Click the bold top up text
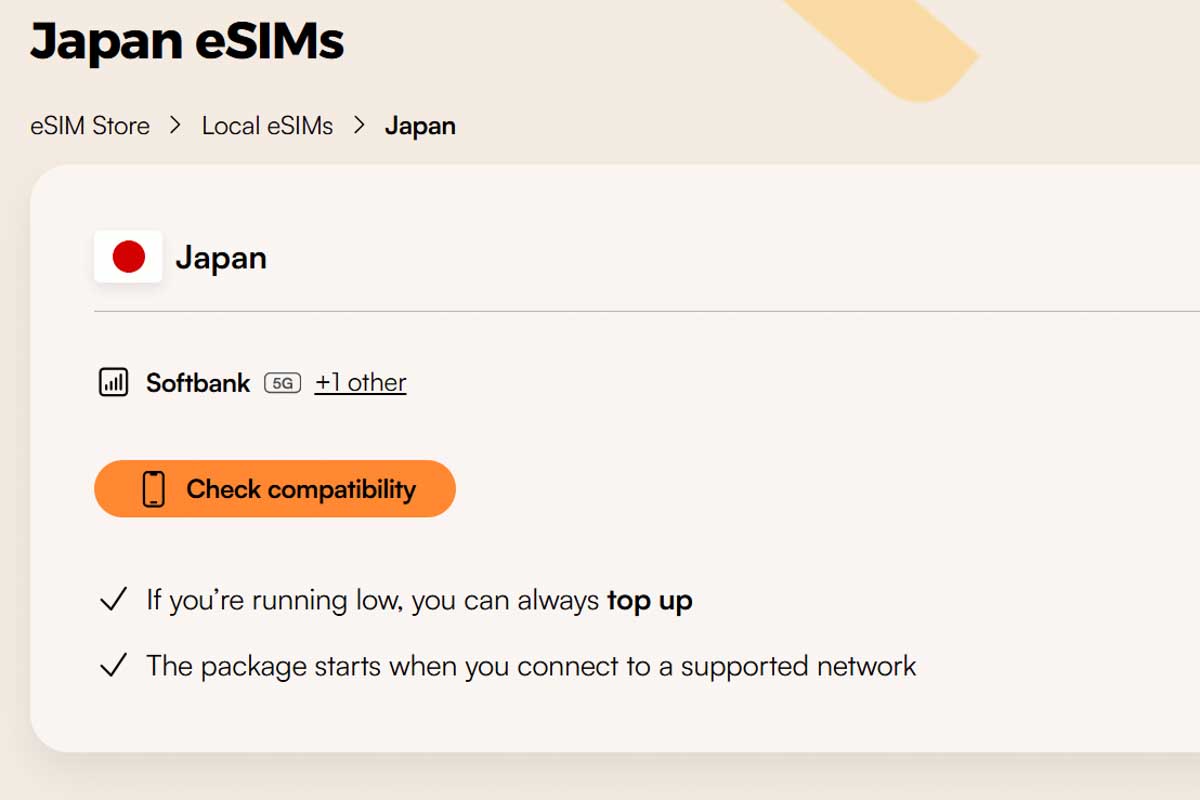This screenshot has height=800, width=1200. click(x=649, y=600)
